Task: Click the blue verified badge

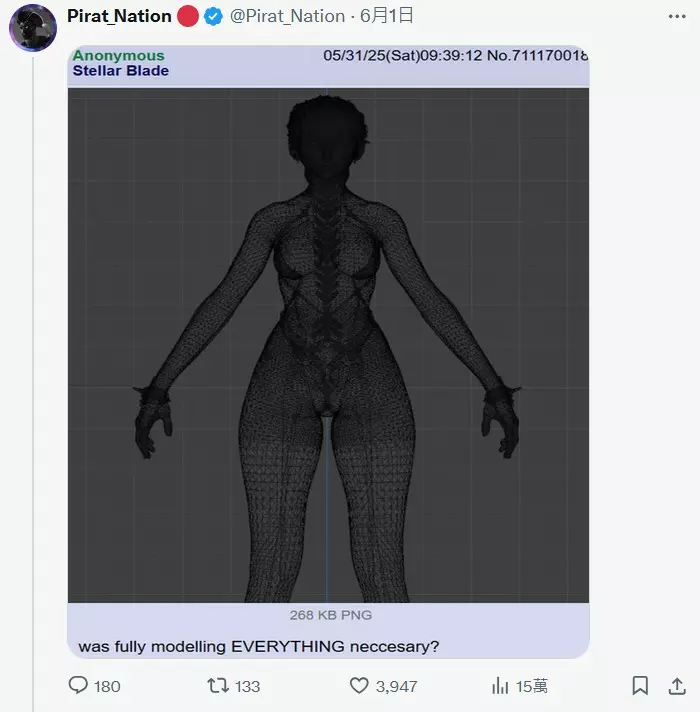Action: [214, 16]
